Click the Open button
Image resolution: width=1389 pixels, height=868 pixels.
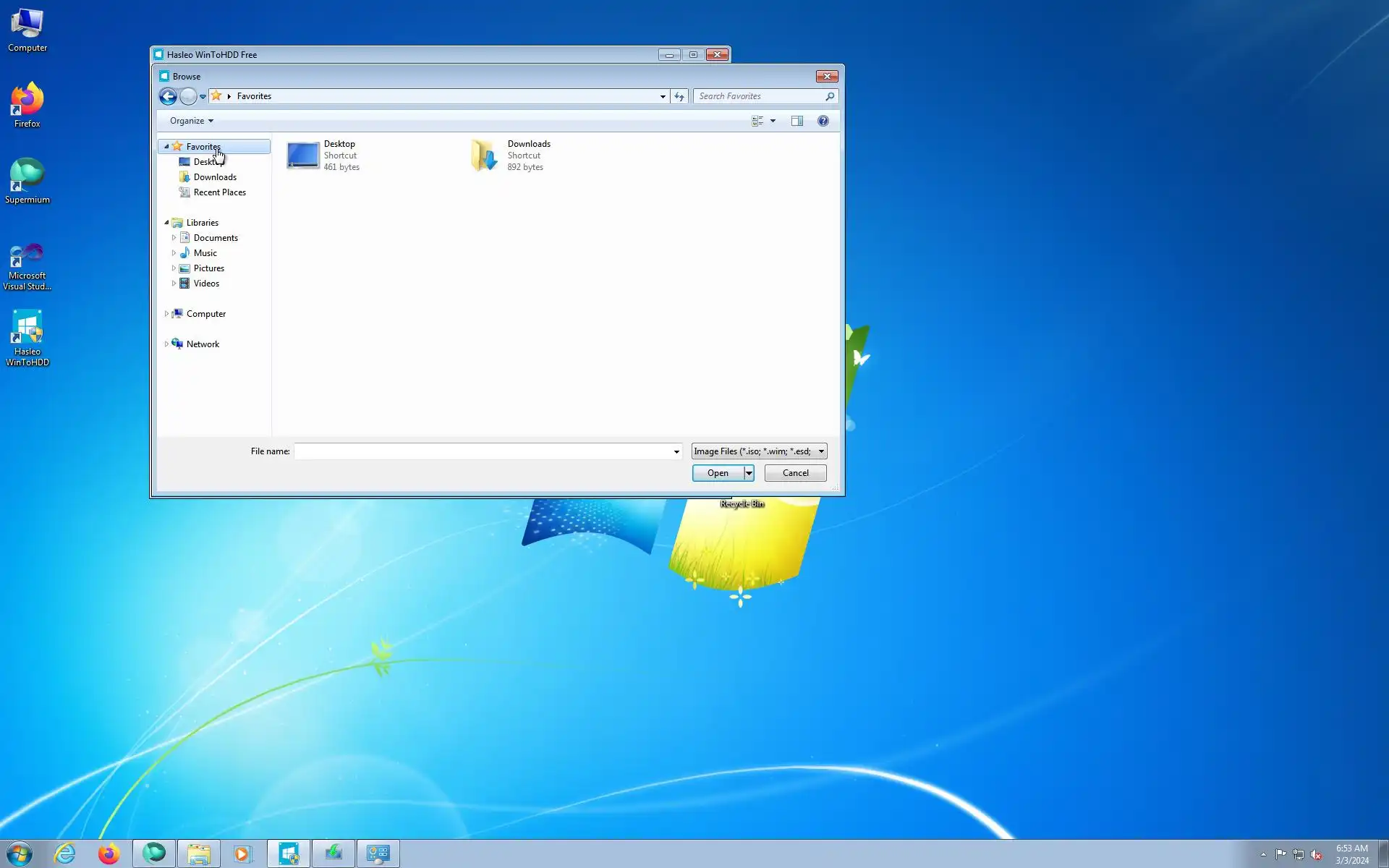point(718,473)
